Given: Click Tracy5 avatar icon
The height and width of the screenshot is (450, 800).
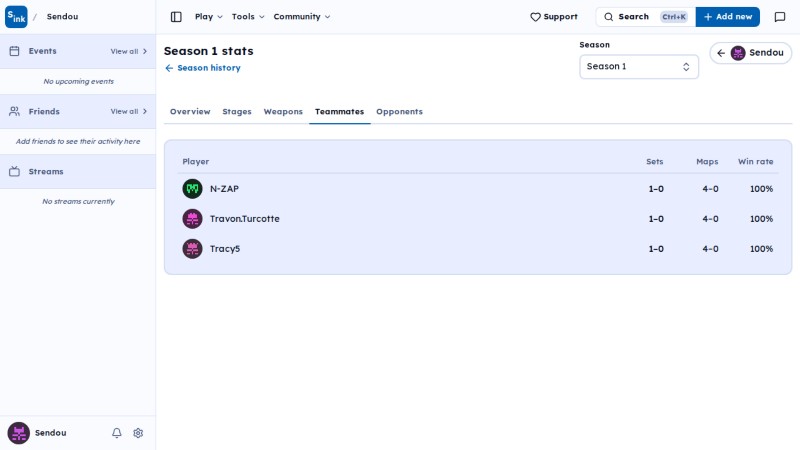Looking at the screenshot, I should [x=192, y=249].
